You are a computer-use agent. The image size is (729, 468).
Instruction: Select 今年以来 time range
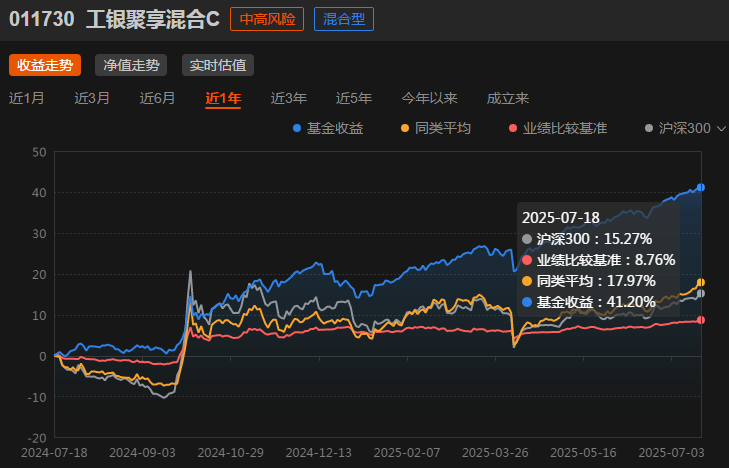430,98
